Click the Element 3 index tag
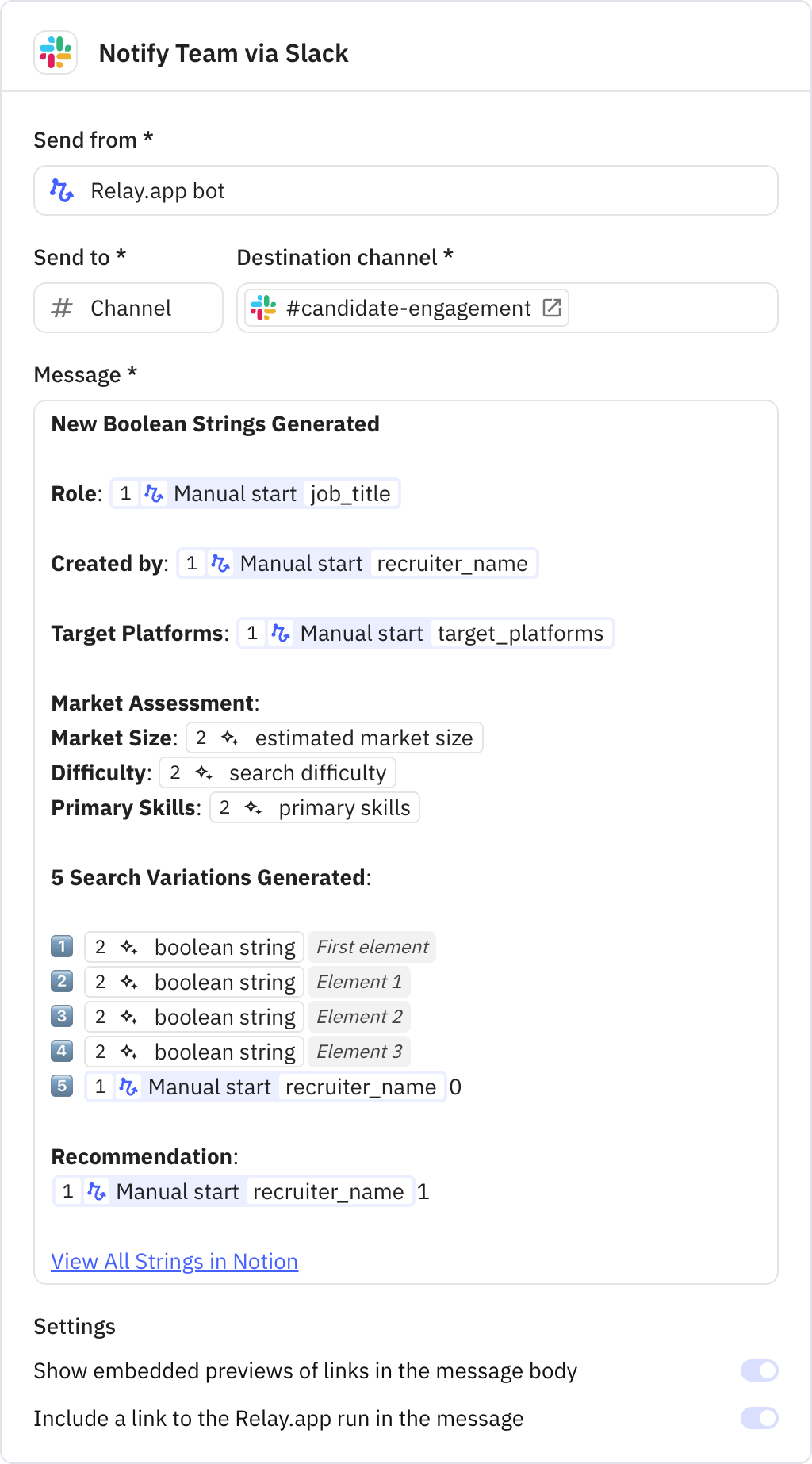 click(x=359, y=1052)
